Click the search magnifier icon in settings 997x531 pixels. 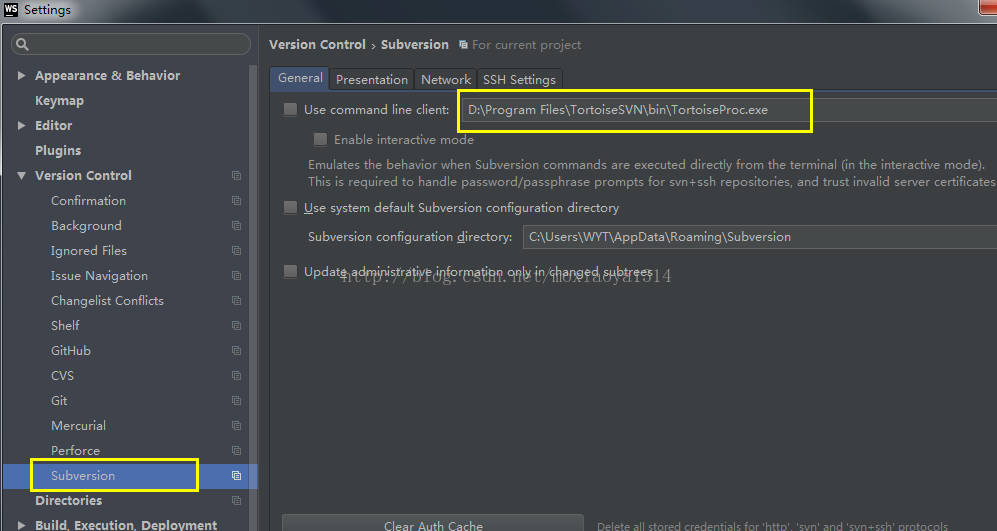click(x=23, y=45)
